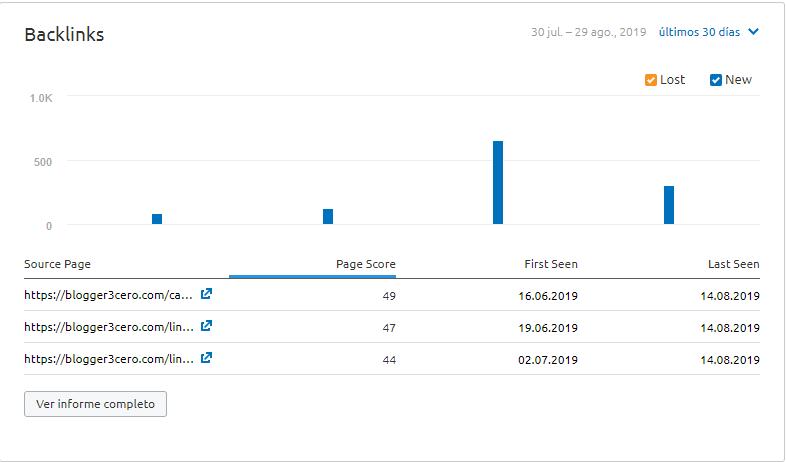Sort by First Seen column header

[x=551, y=264]
